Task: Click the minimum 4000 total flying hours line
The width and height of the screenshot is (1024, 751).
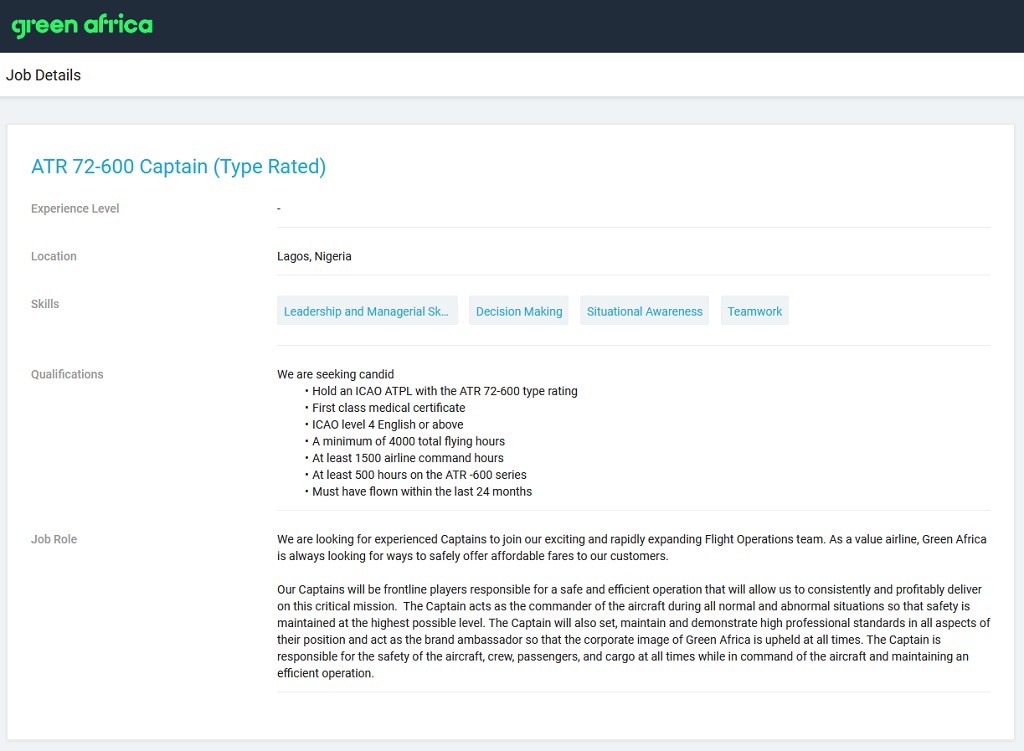Action: pyautogui.click(x=408, y=441)
